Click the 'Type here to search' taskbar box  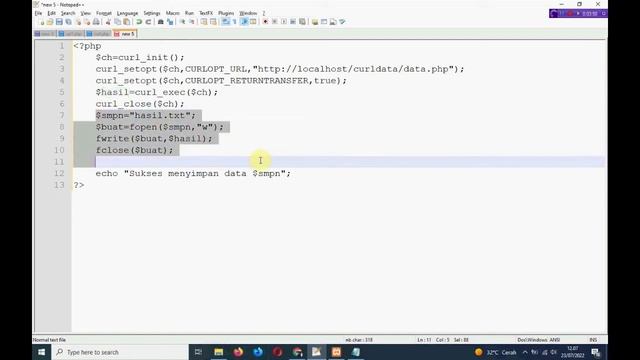tap(120, 352)
